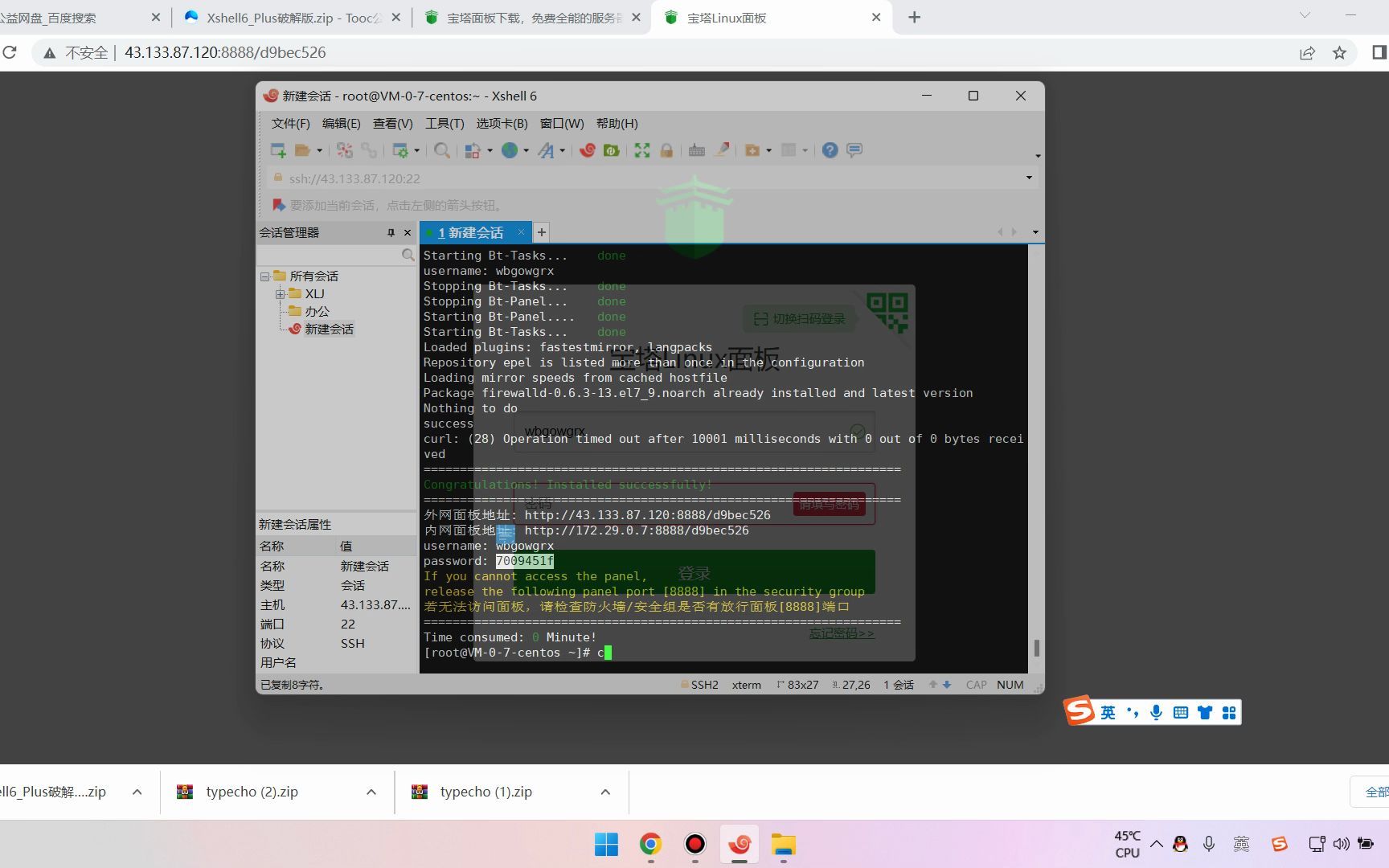Click the green Xagent icon
1389x868 pixels.
click(x=611, y=150)
